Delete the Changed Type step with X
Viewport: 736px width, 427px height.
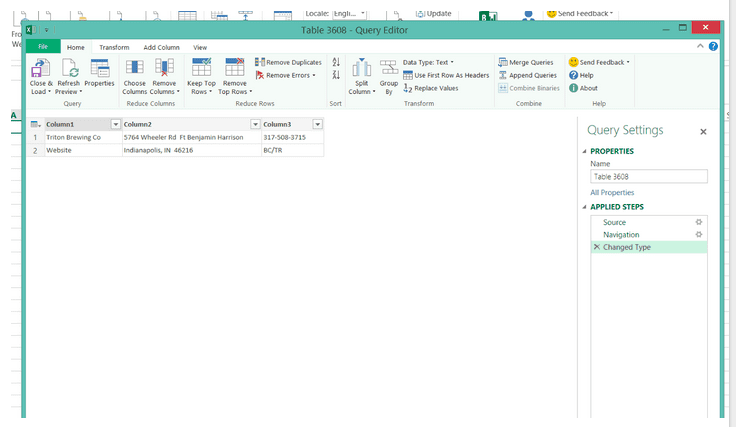pos(597,247)
